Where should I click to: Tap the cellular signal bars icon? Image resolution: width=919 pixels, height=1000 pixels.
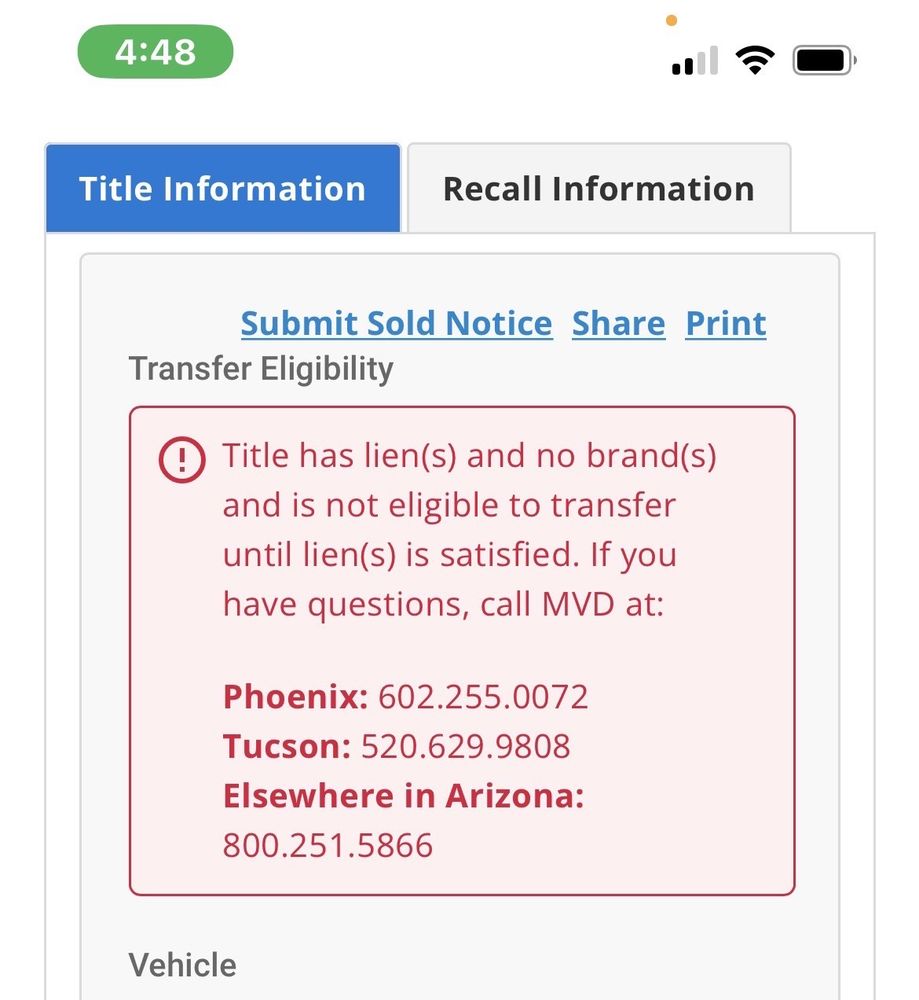[695, 62]
